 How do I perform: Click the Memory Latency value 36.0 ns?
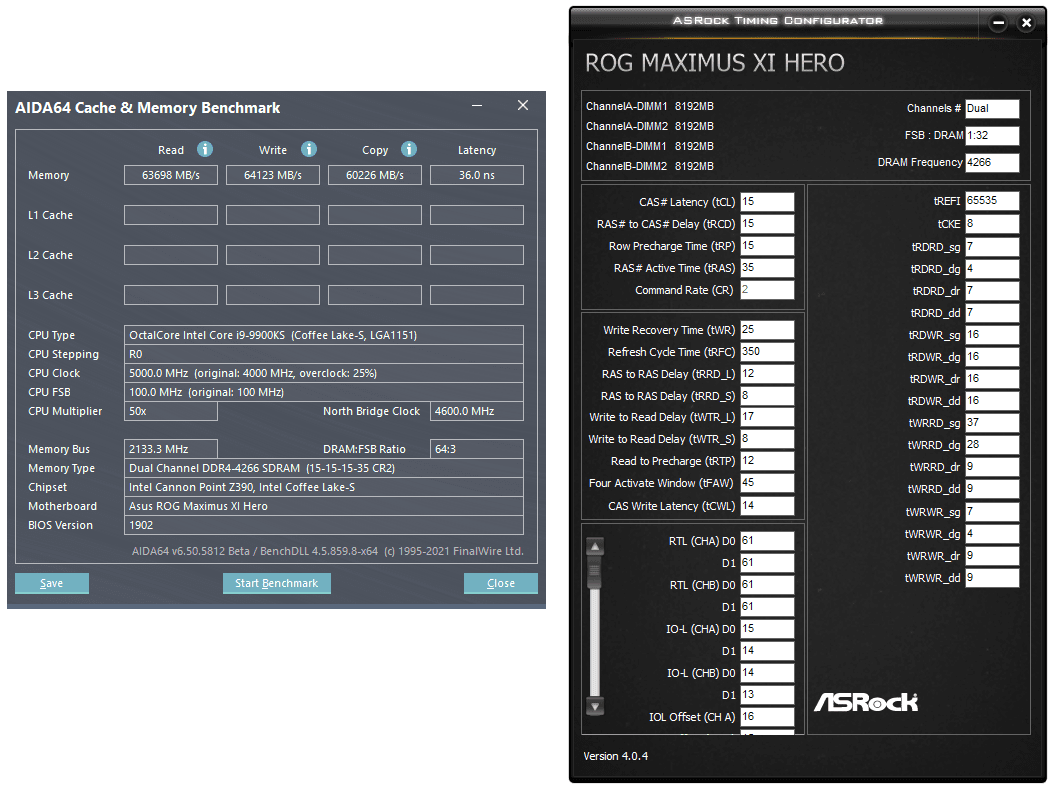tap(477, 175)
